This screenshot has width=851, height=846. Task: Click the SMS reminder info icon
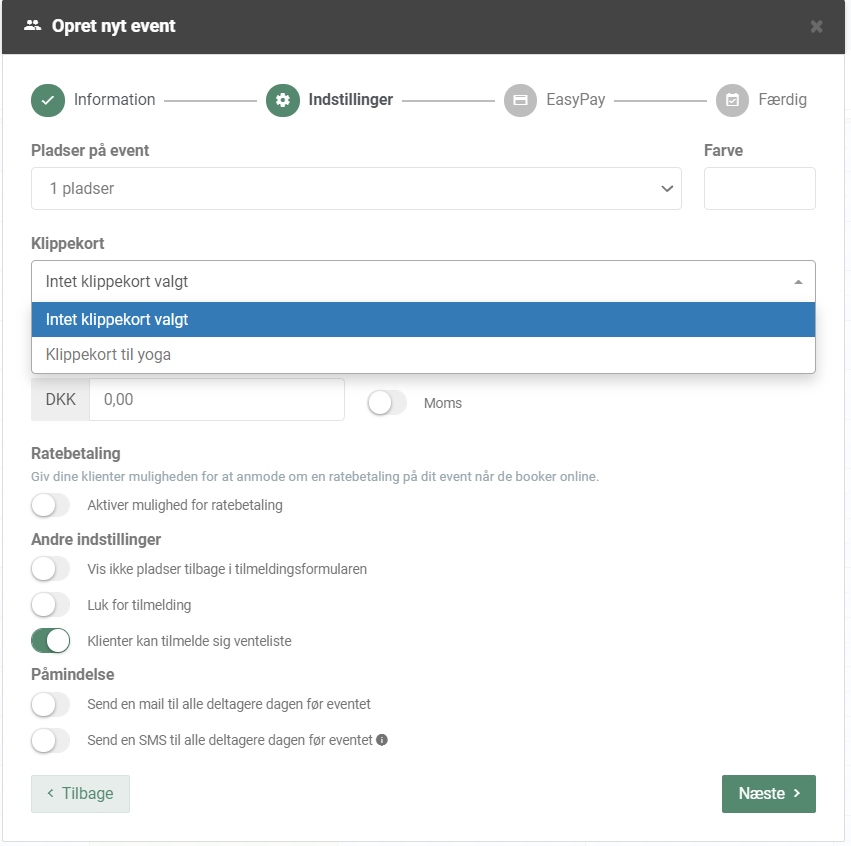point(382,741)
